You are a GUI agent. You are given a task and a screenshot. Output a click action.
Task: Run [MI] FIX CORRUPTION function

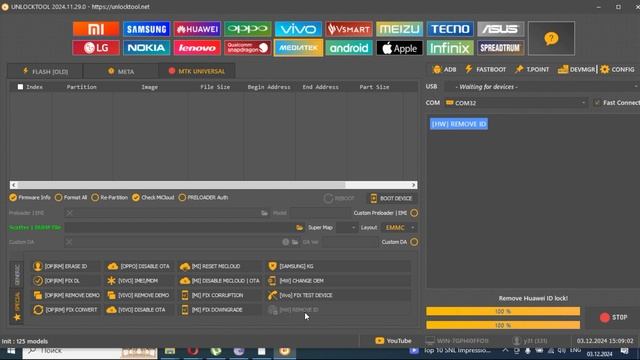220,295
